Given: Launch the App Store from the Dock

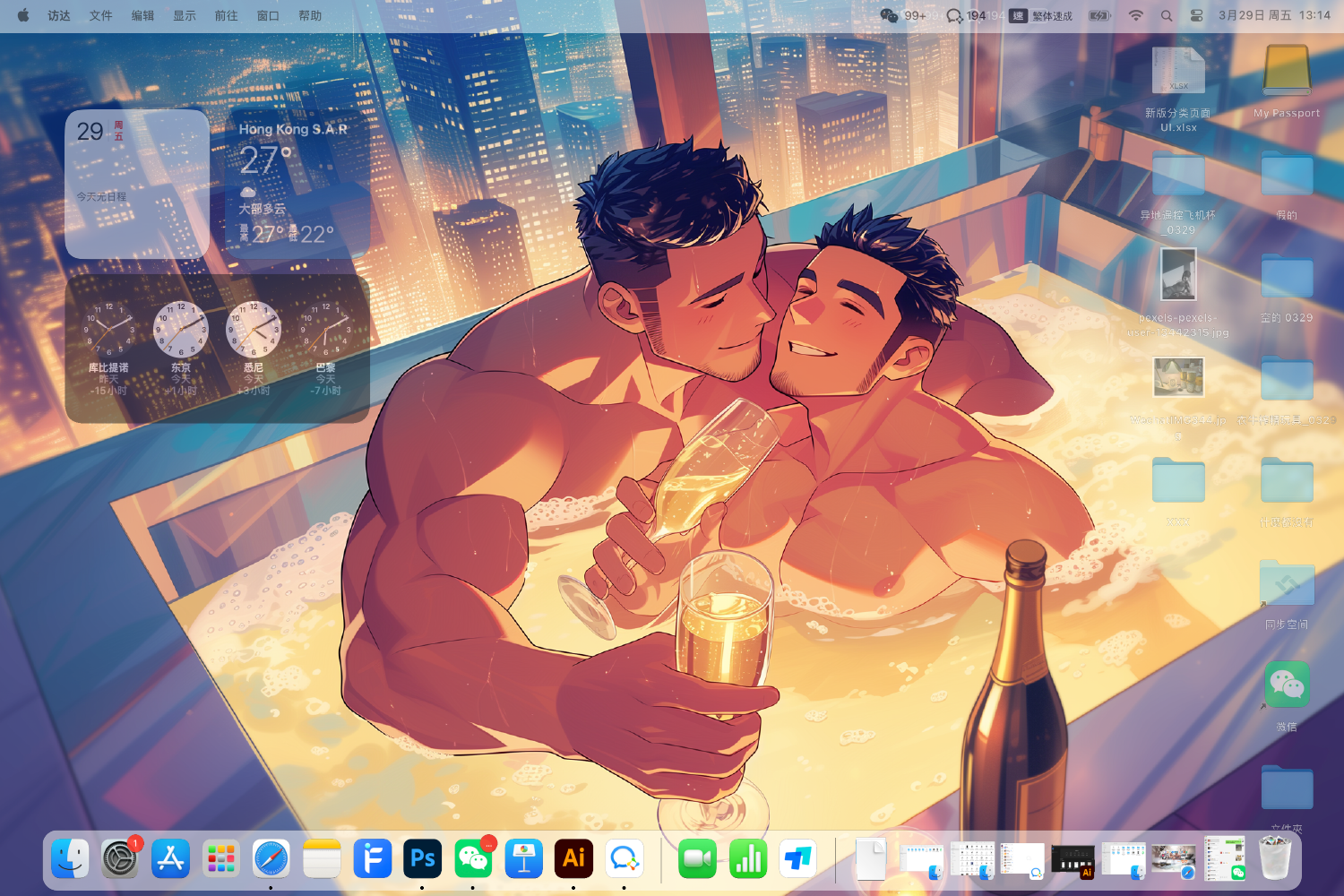Looking at the screenshot, I should (x=170, y=858).
